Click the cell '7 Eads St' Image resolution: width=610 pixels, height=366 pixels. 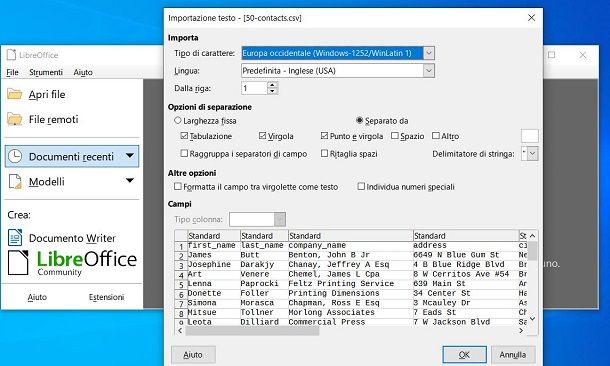click(x=435, y=312)
